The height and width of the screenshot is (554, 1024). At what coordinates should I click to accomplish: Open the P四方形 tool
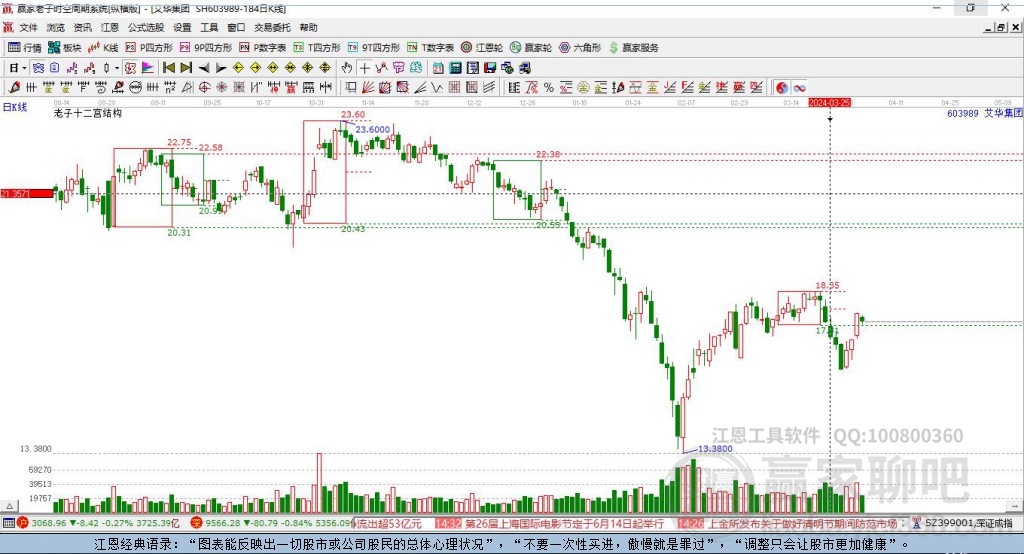pyautogui.click(x=149, y=48)
